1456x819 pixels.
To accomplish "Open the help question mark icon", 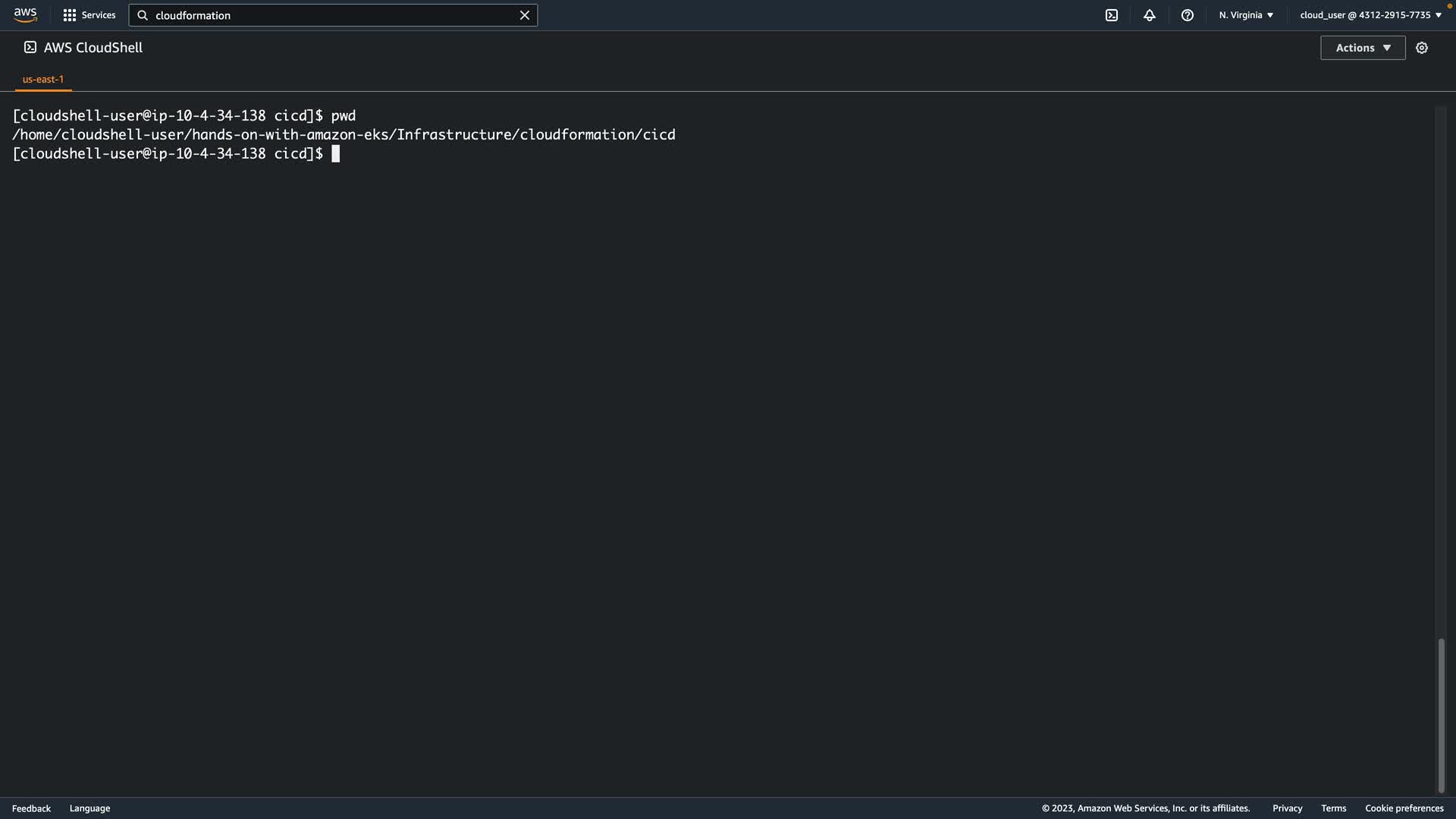I will tap(1188, 15).
